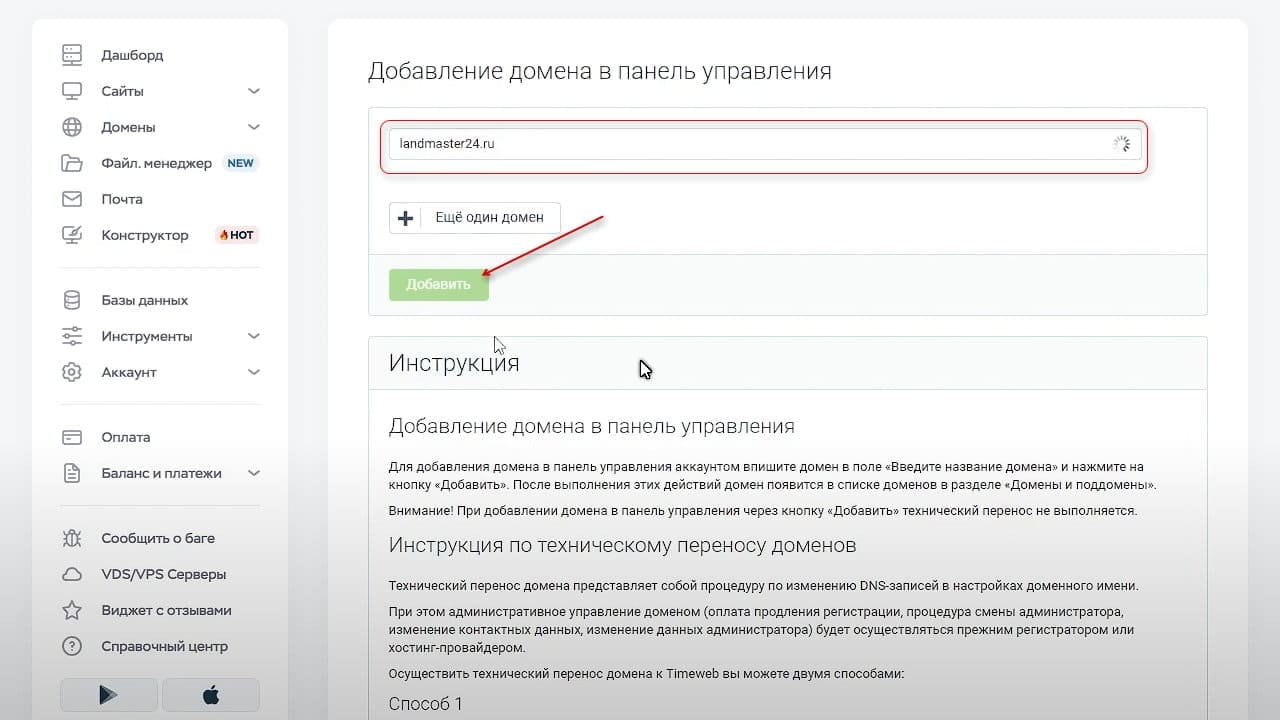Click the HOT badge beside Конструктор
Screen dimensions: 1280x720
click(x=237, y=235)
